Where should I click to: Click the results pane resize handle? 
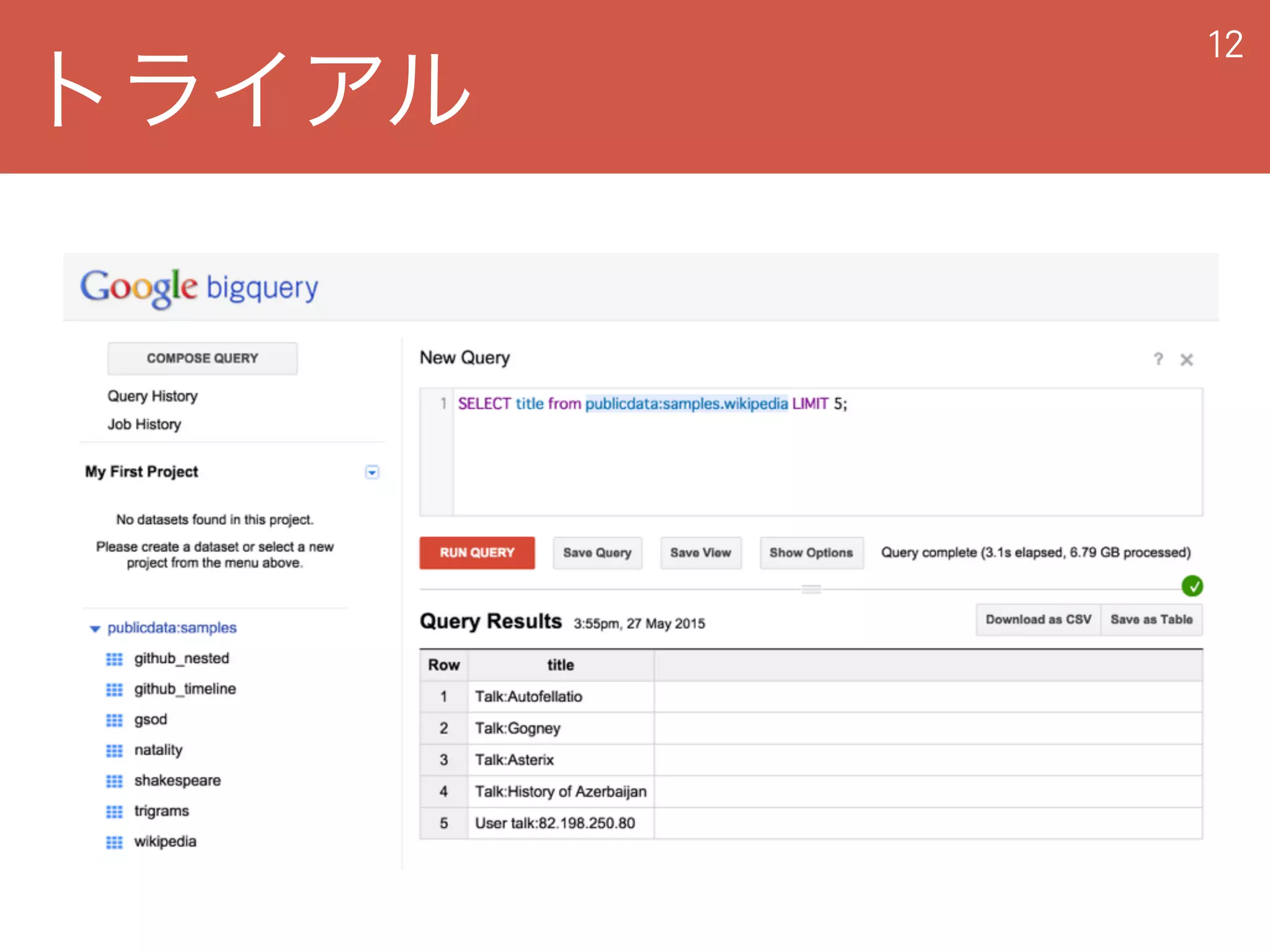(x=811, y=589)
